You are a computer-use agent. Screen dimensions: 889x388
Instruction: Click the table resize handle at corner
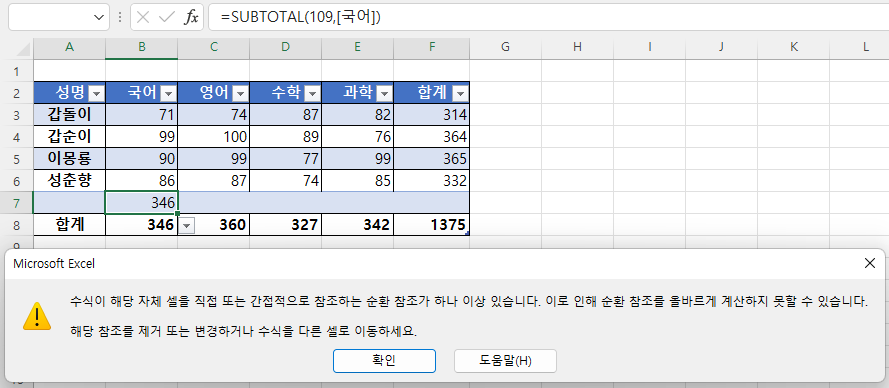(467, 233)
